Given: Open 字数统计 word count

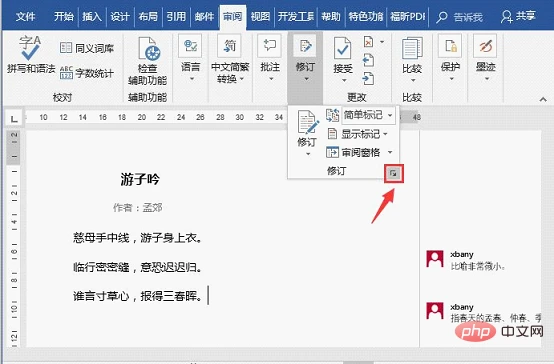Looking at the screenshot, I should (x=87, y=73).
